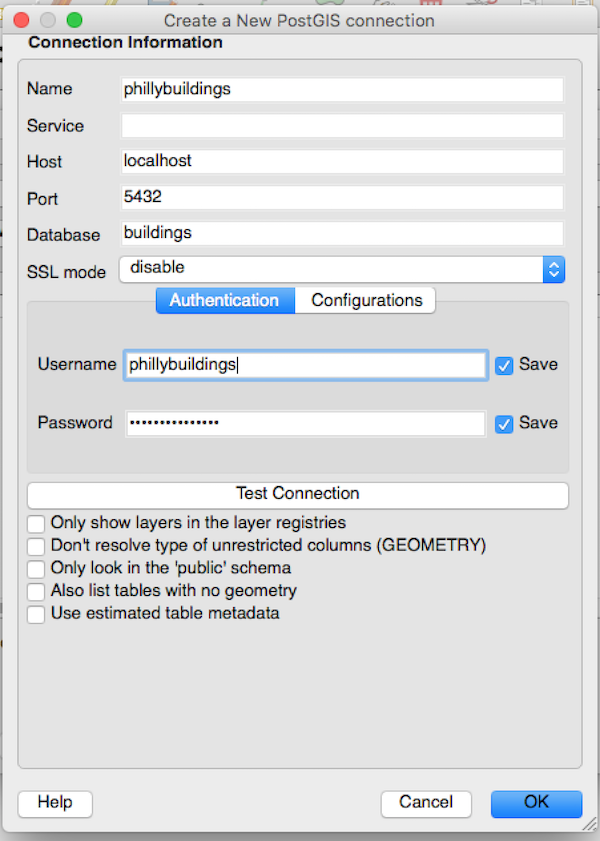This screenshot has width=600, height=841.
Task: Click into the Service input field
Action: click(x=342, y=126)
